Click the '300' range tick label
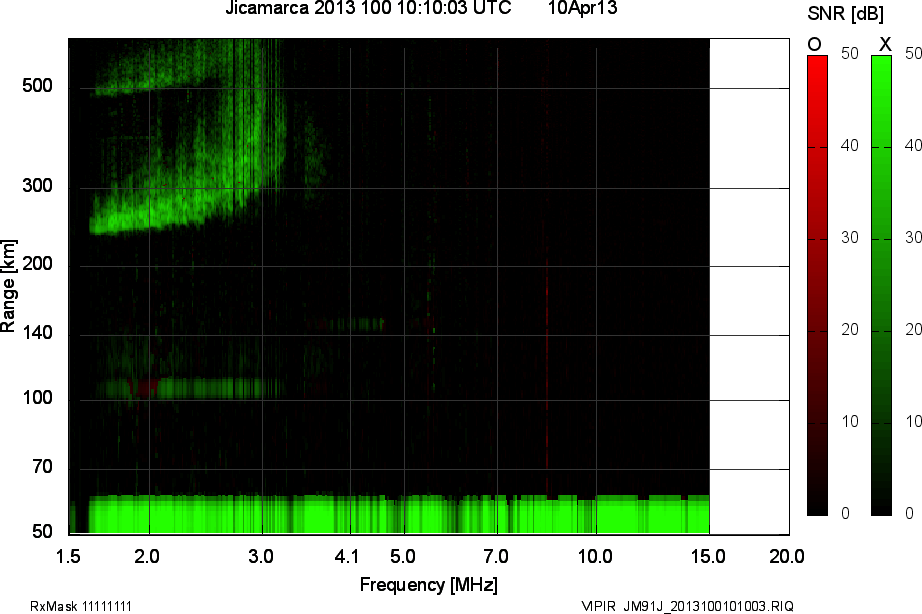The image size is (922, 614). tap(37, 186)
